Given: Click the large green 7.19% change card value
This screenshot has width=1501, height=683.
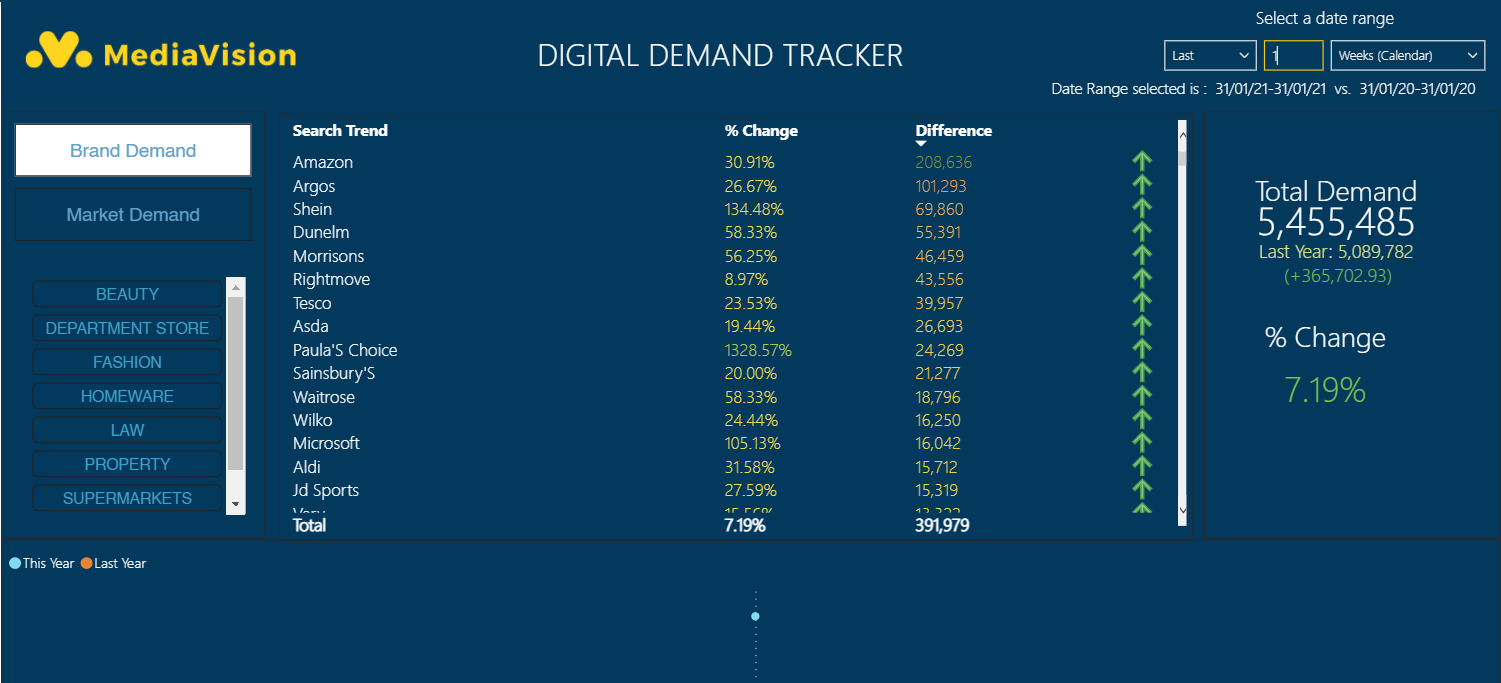Looking at the screenshot, I should pyautogui.click(x=1325, y=390).
